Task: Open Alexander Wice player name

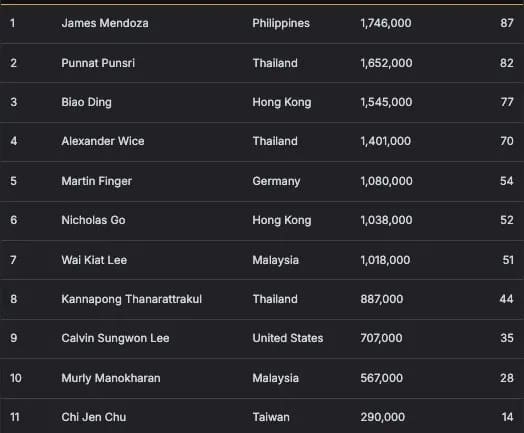Action: pyautogui.click(x=103, y=141)
